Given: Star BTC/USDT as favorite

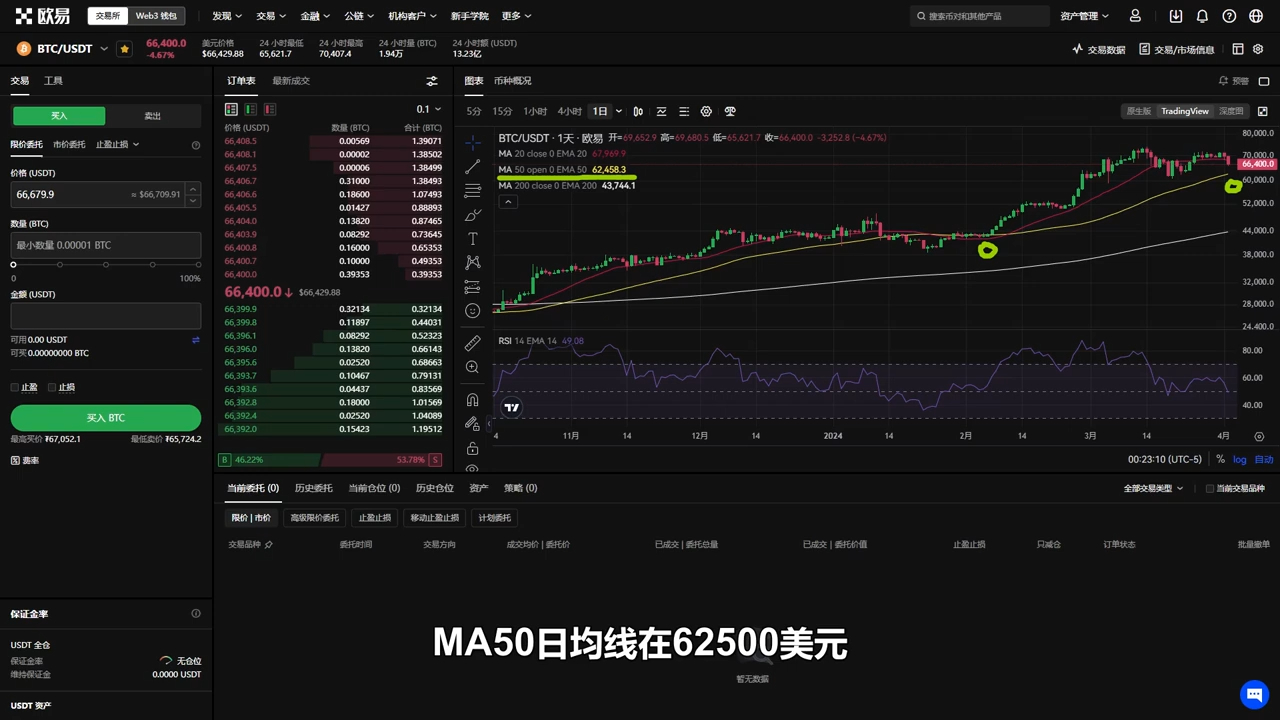Looking at the screenshot, I should 124,48.
